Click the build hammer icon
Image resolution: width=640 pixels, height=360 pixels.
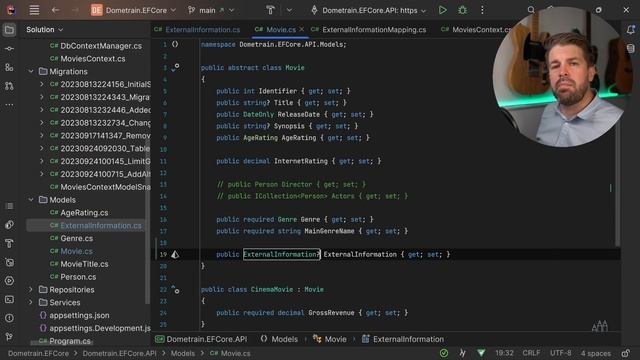point(270,10)
